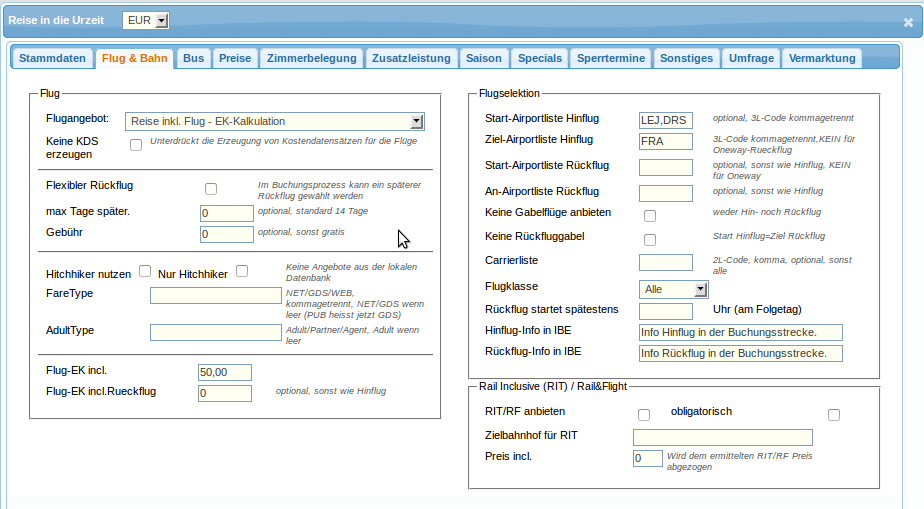Go to the Vermarktung tab

(x=822, y=58)
